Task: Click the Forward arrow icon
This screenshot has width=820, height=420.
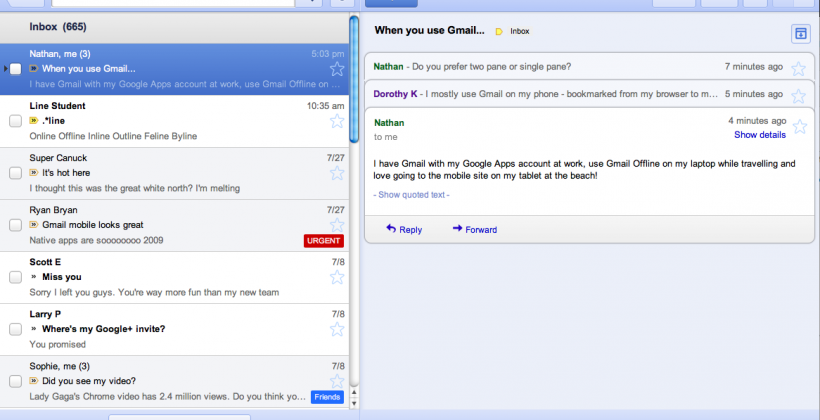Action: pyautogui.click(x=457, y=229)
